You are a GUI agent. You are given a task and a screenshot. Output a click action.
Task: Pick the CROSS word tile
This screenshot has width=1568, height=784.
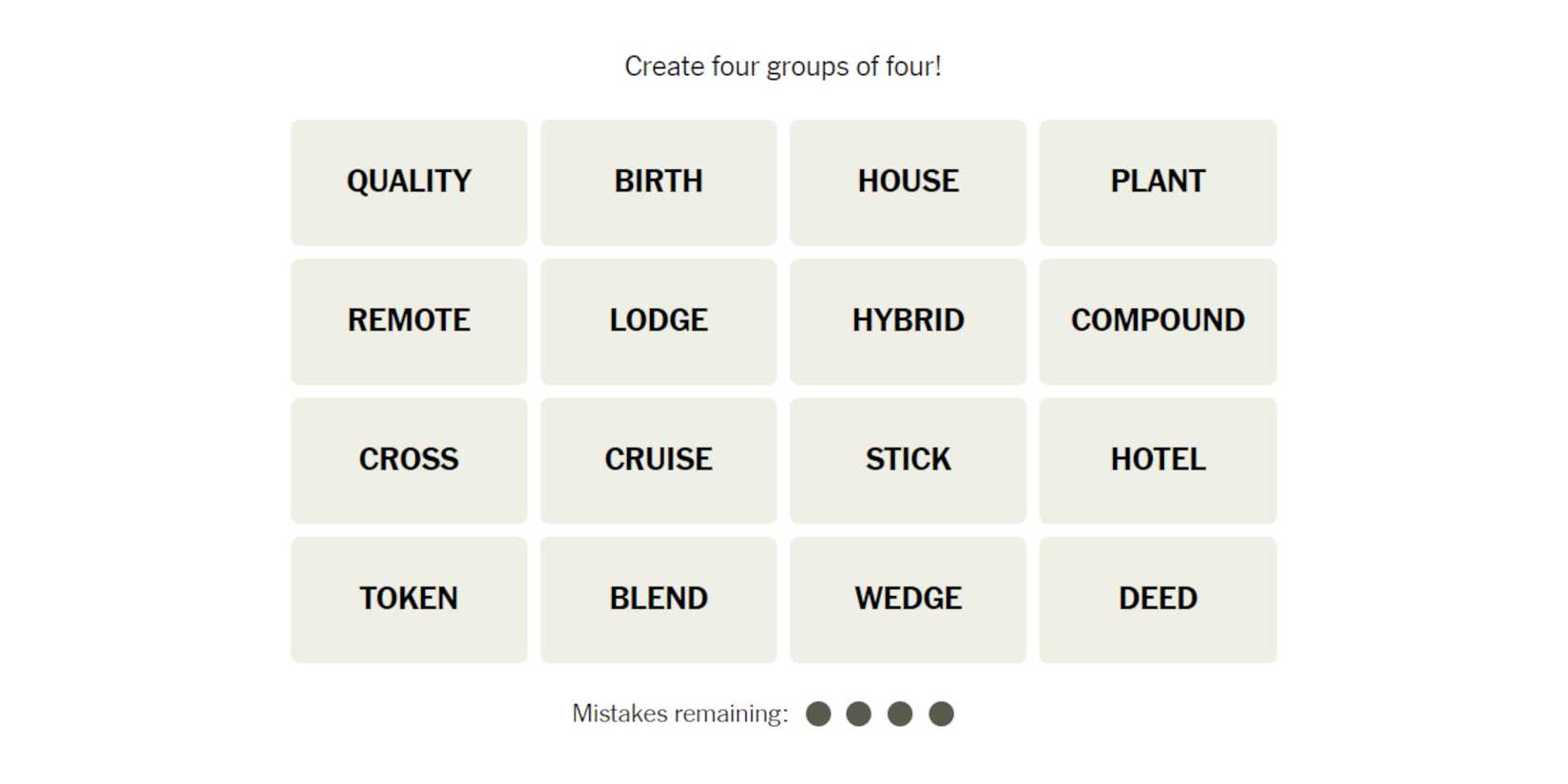pos(409,460)
